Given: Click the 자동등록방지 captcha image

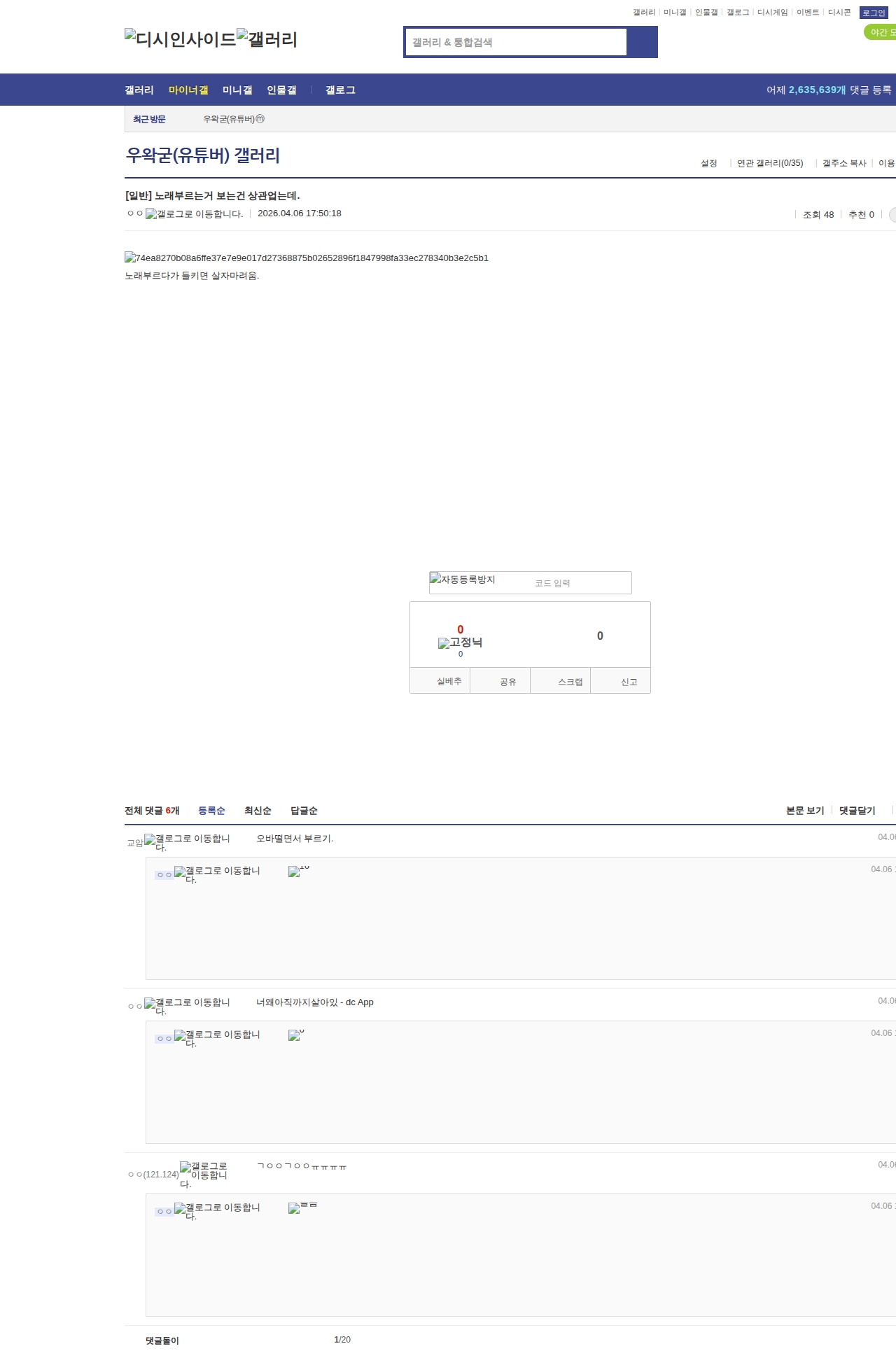Looking at the screenshot, I should (463, 579).
